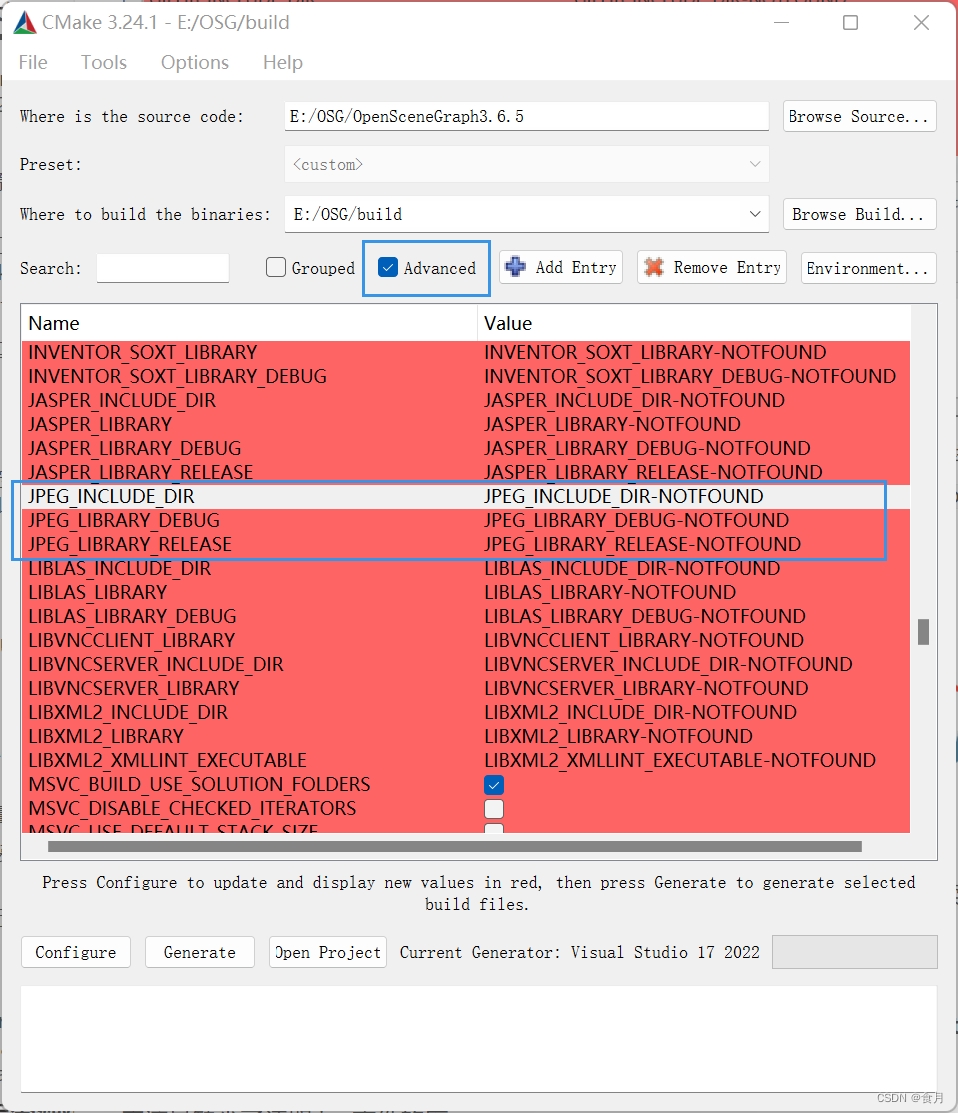Click the output log text area
This screenshot has width=958, height=1113.
(478, 1038)
